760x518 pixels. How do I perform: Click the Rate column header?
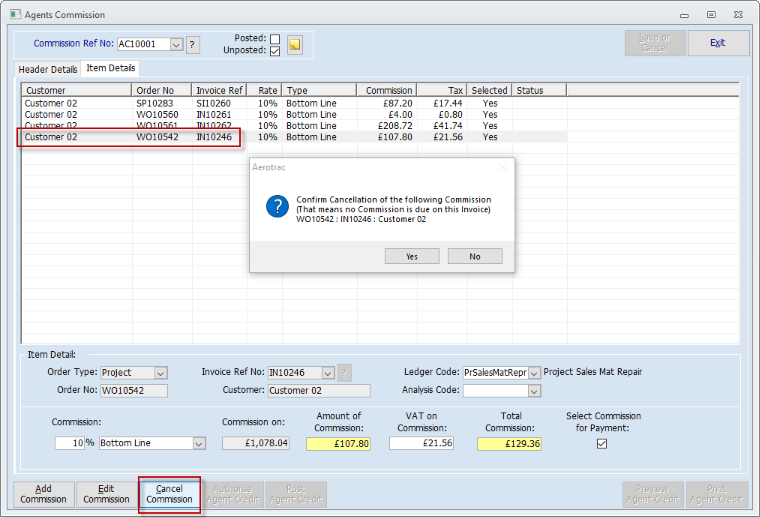pos(264,90)
